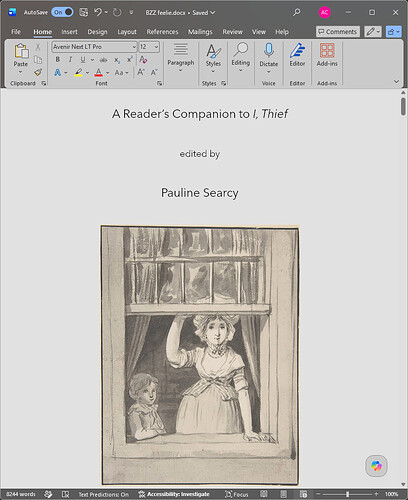Open the Editor pen tool
This screenshot has height=500, width=408.
297,50
